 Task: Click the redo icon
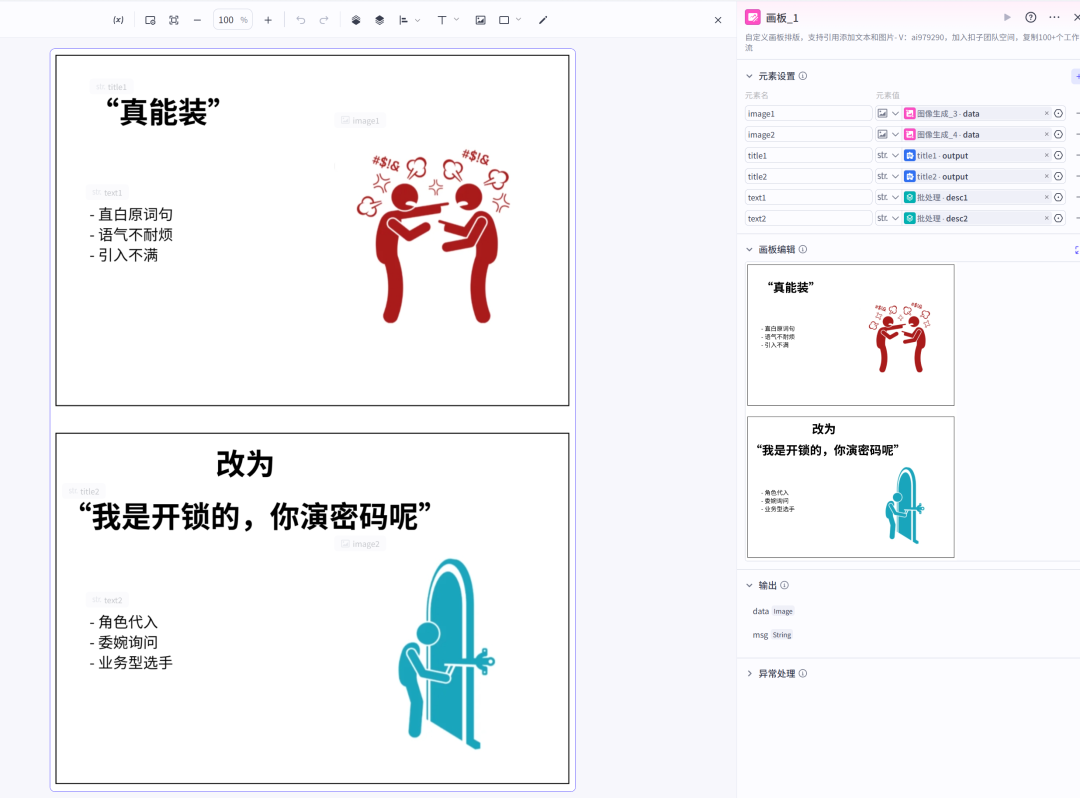(x=324, y=19)
